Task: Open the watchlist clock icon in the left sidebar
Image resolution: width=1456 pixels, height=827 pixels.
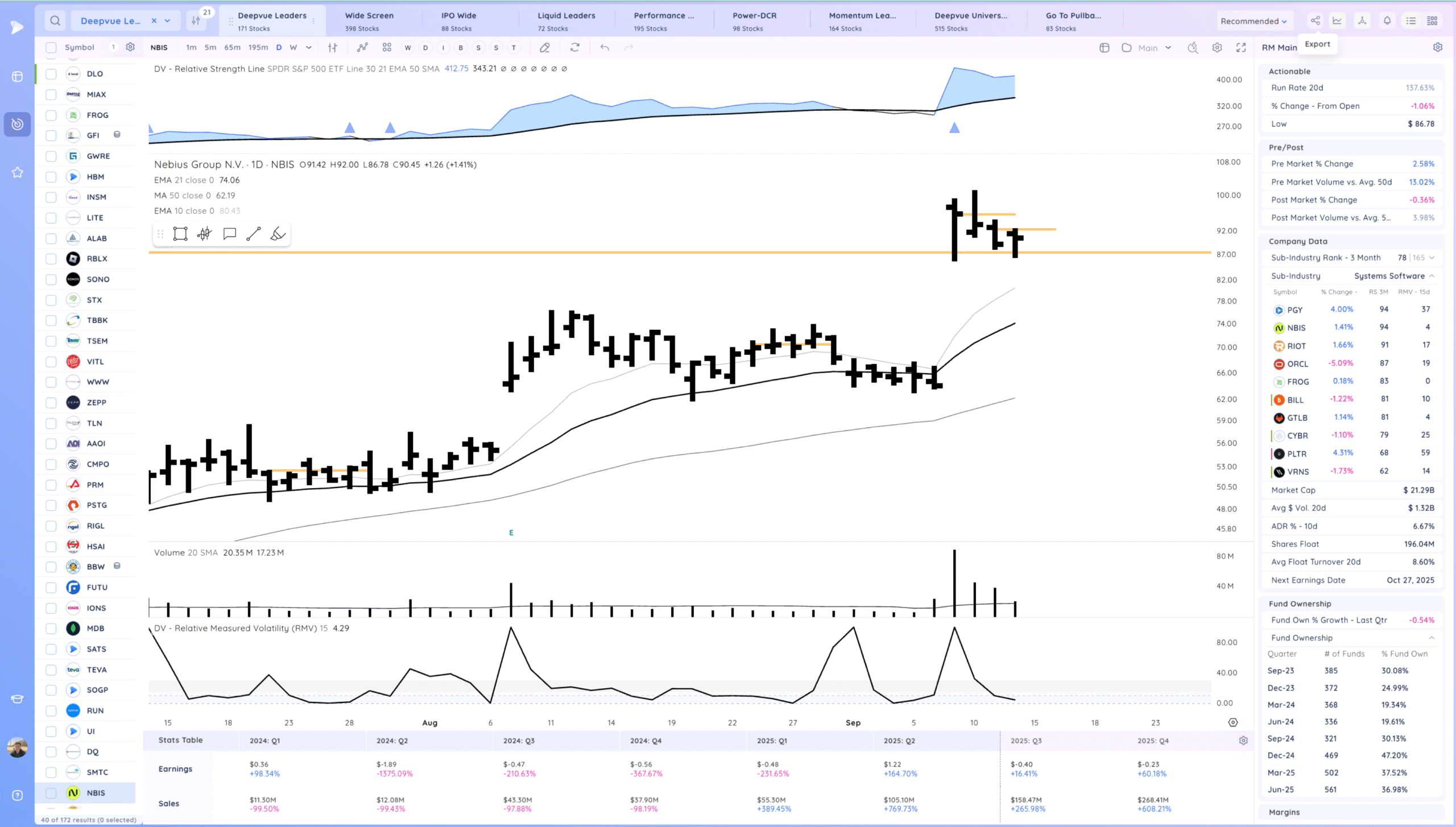Action: click(18, 124)
